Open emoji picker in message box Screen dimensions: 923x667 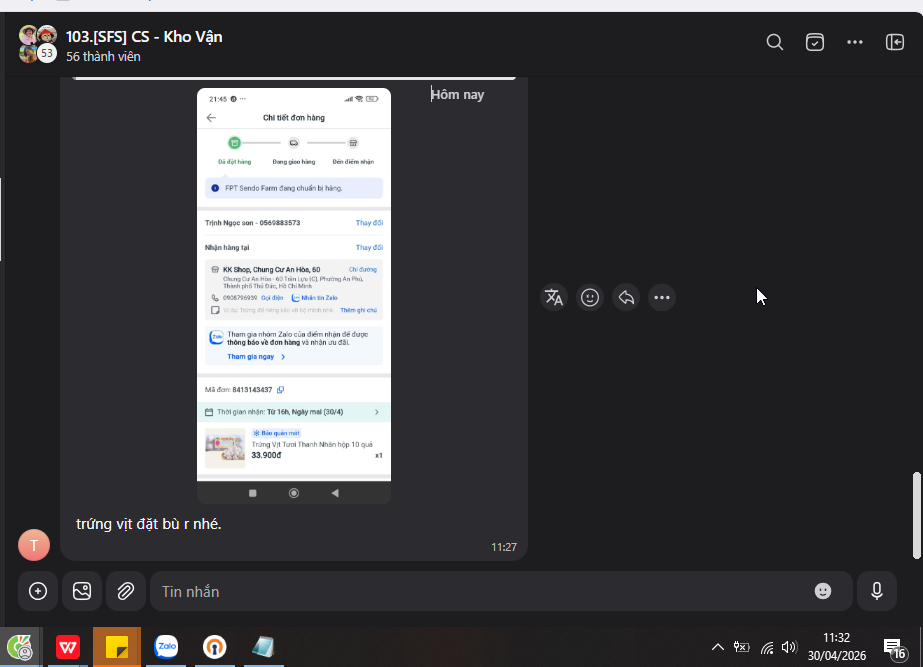point(823,591)
